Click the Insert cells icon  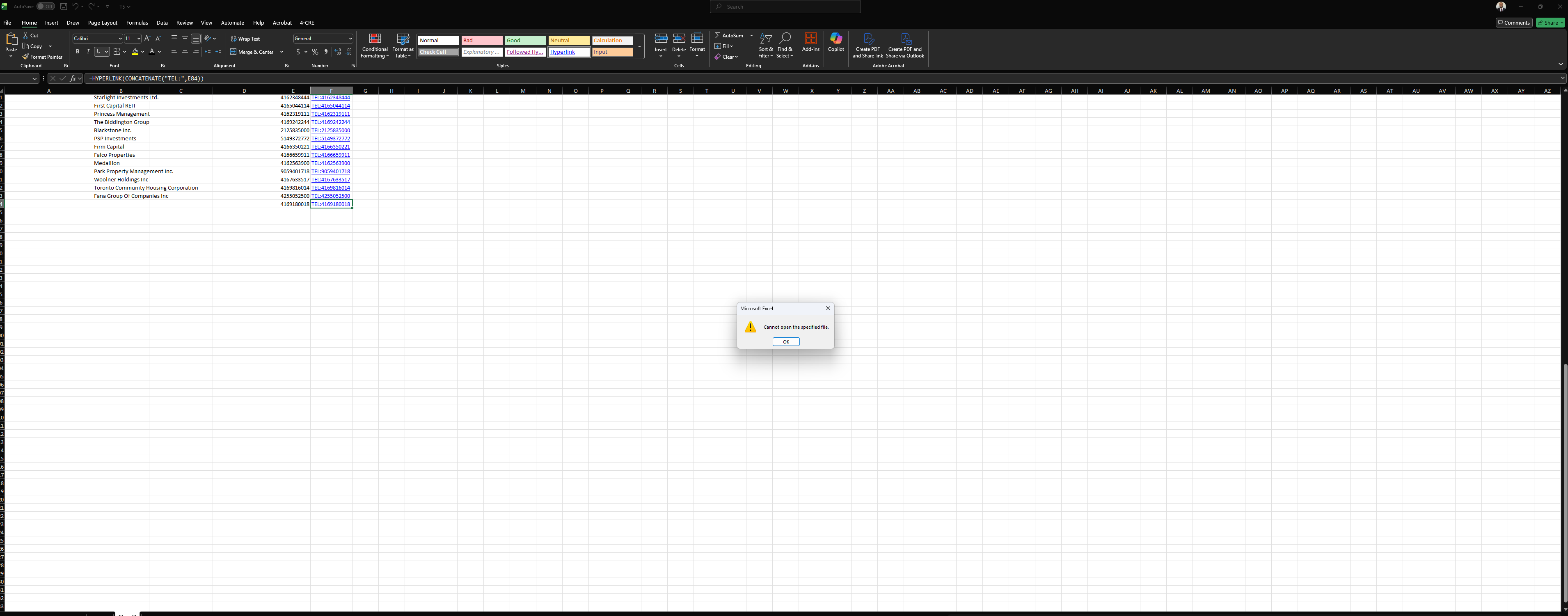pyautogui.click(x=661, y=38)
